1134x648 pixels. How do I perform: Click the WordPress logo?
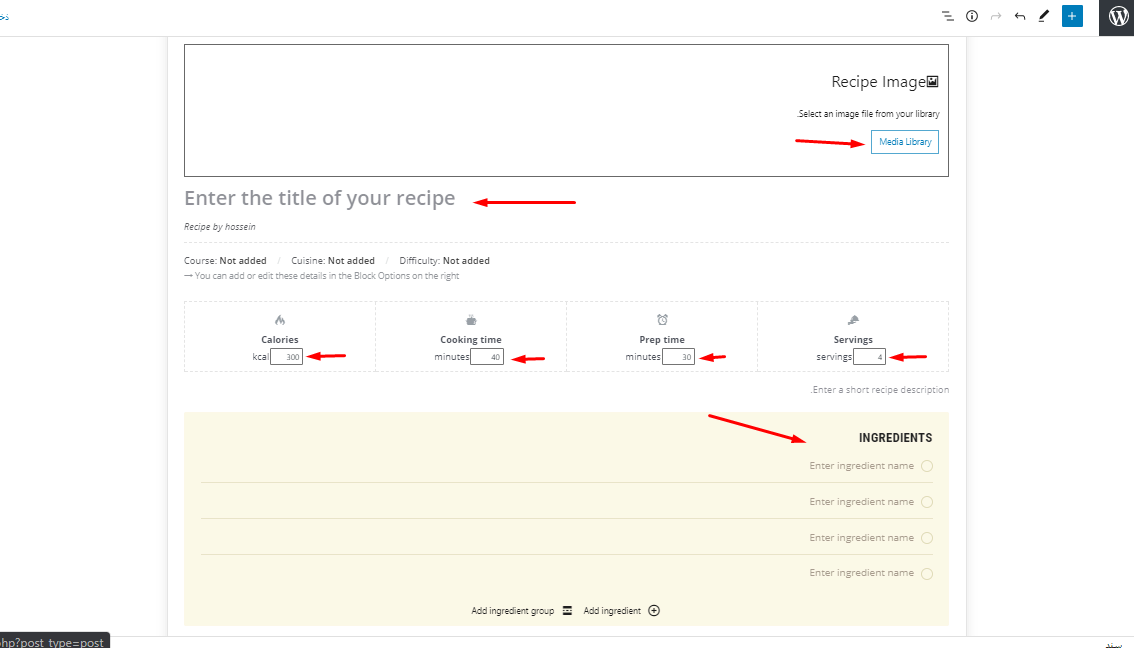[x=1117, y=17]
